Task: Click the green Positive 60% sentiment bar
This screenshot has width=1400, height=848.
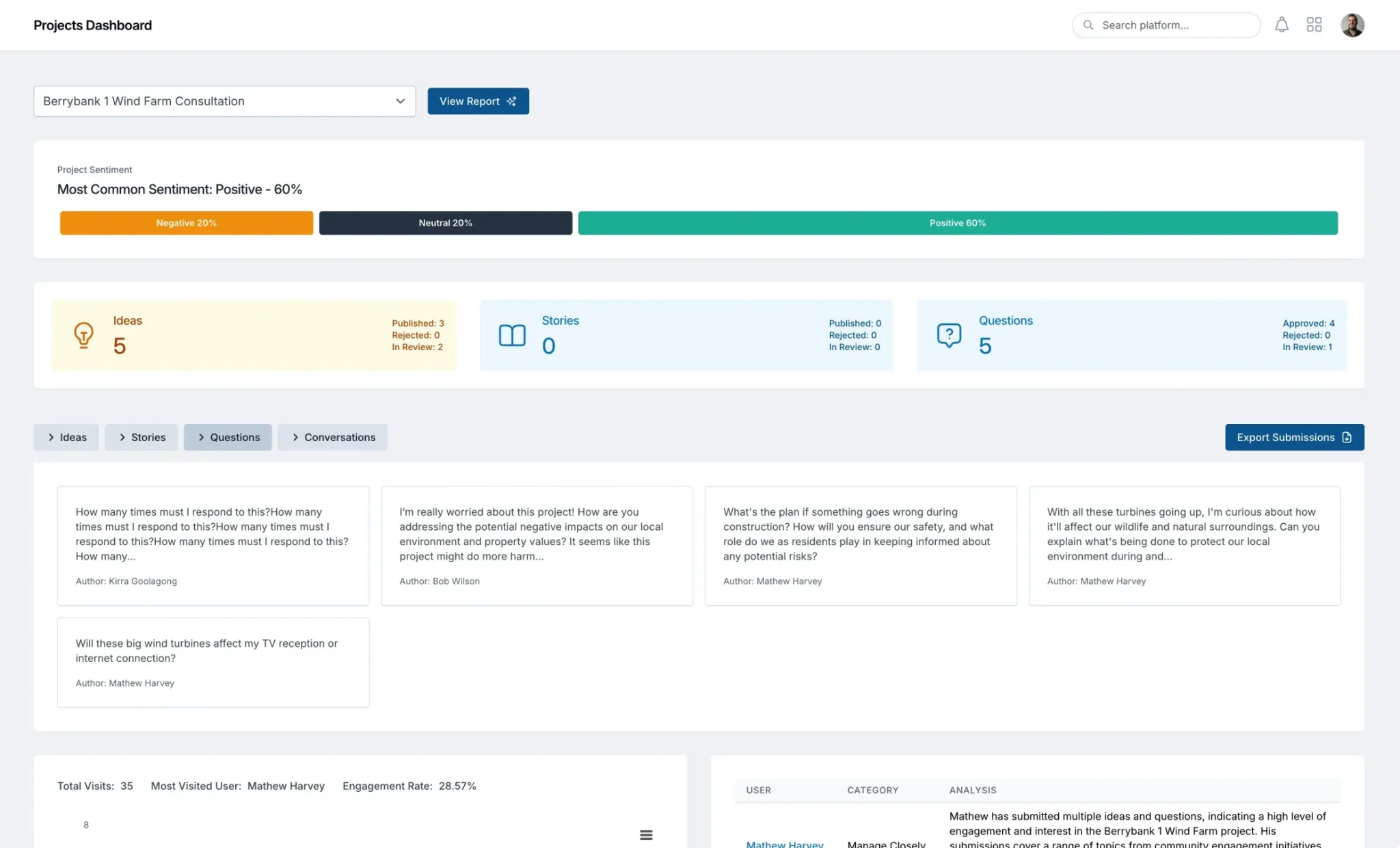Action: coord(957,223)
